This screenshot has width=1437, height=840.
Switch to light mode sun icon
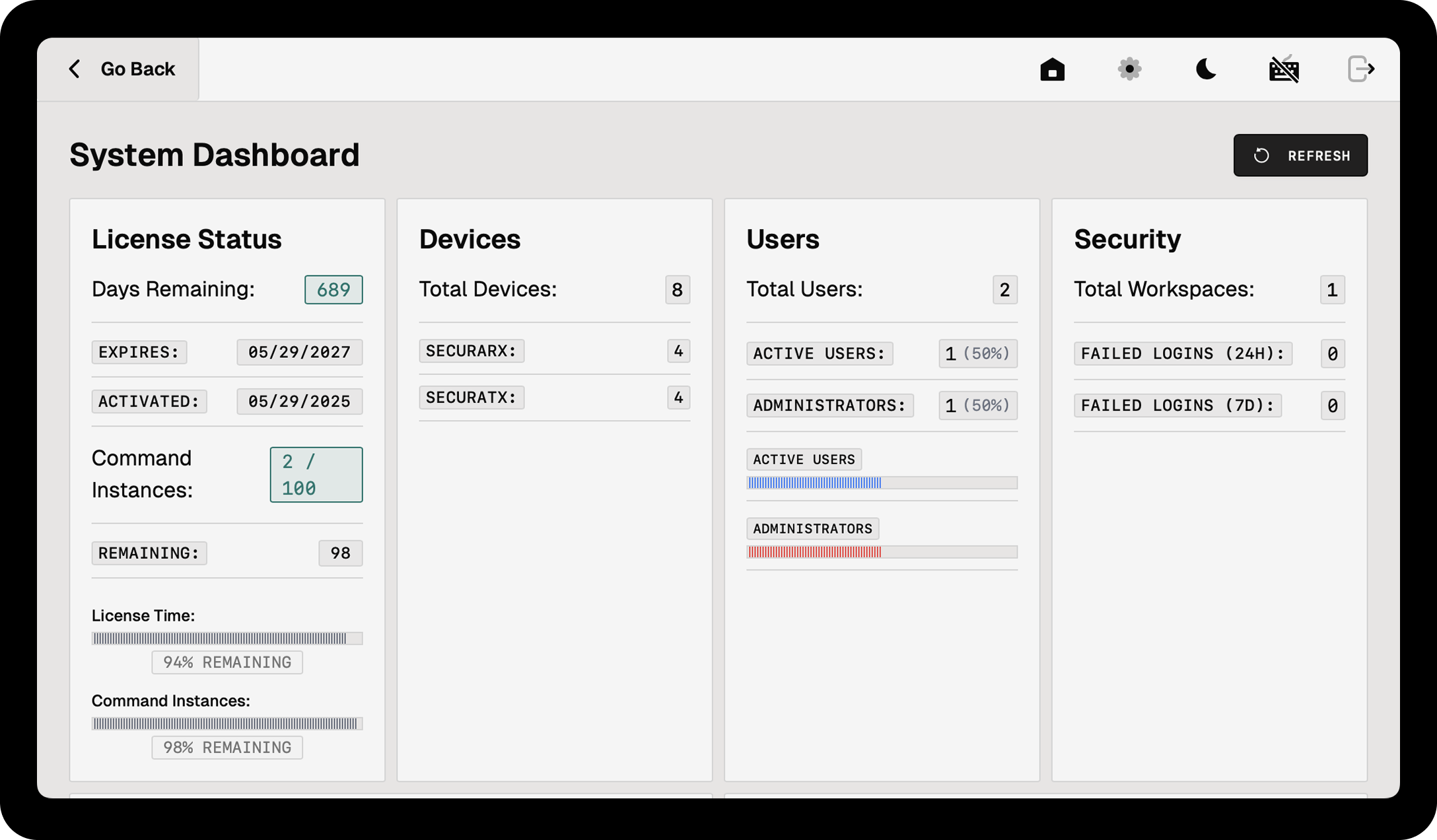tap(1129, 69)
